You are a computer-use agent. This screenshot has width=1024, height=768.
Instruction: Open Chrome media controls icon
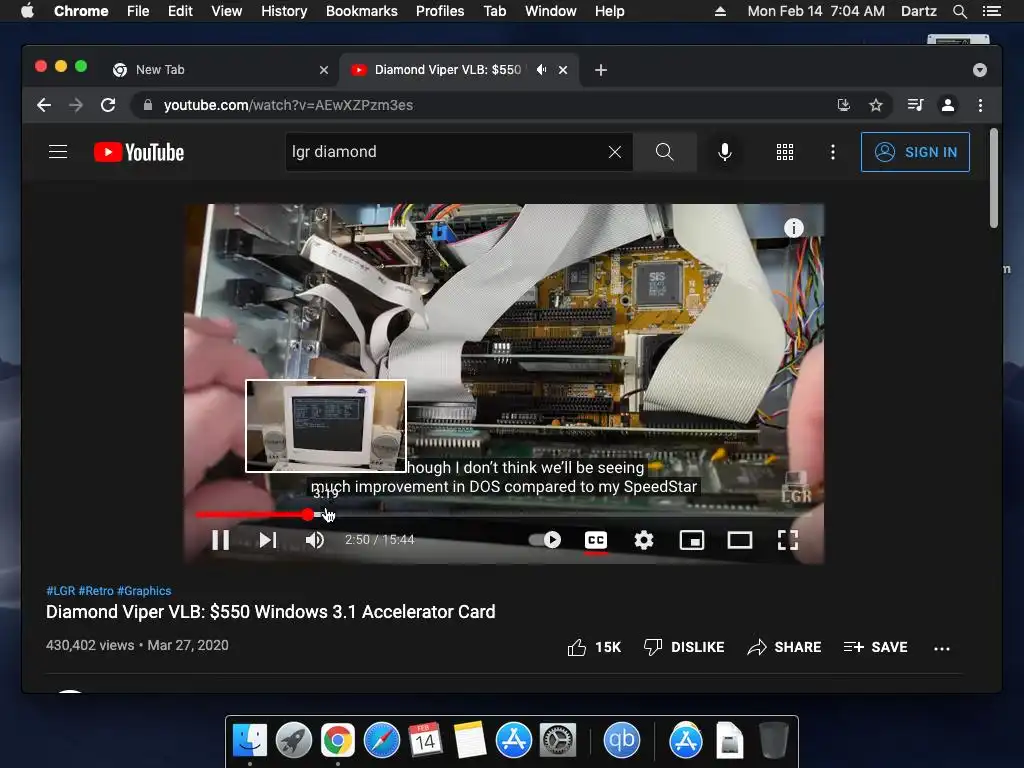[x=915, y=105]
